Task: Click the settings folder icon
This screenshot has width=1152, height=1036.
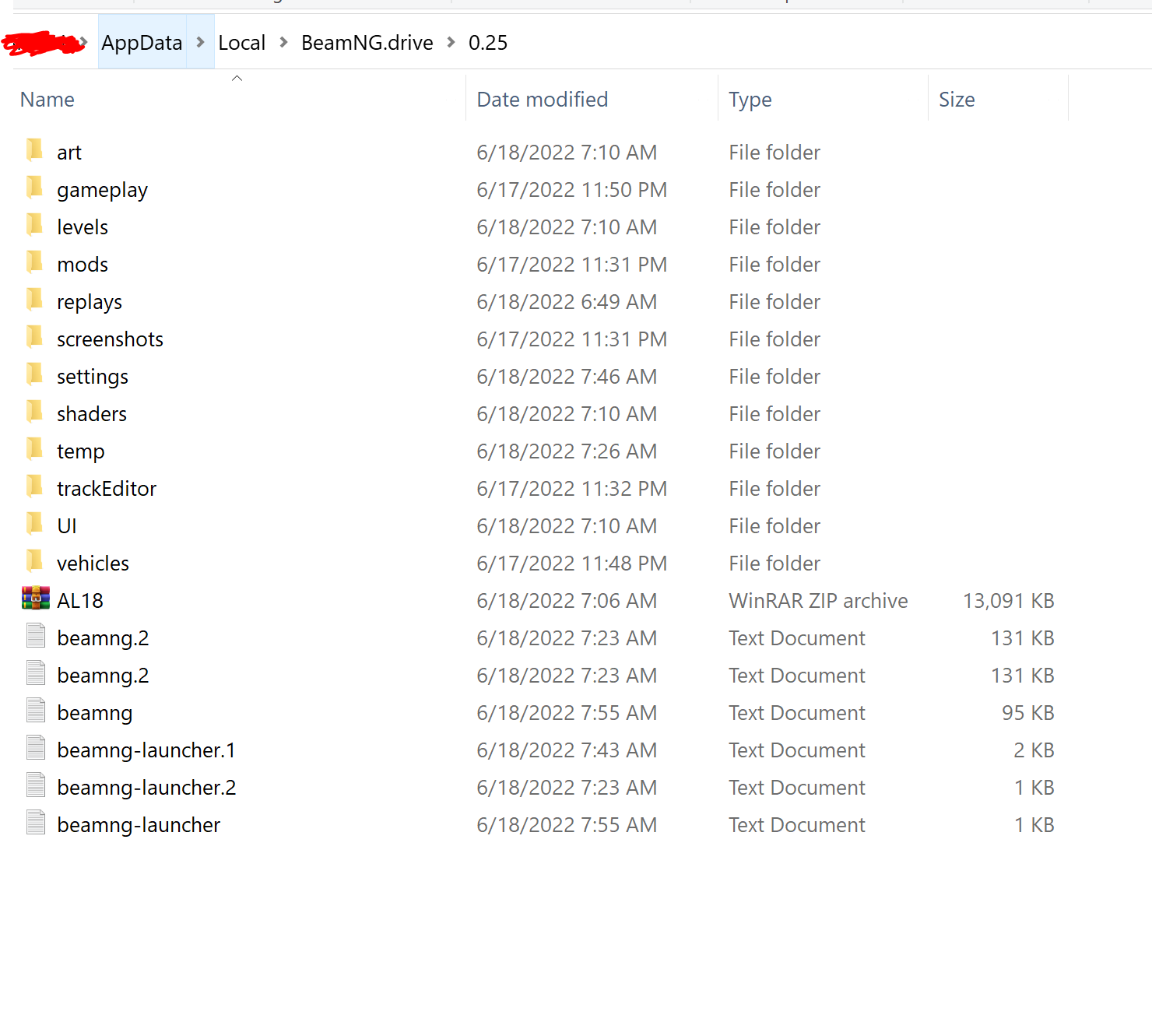Action: click(35, 374)
